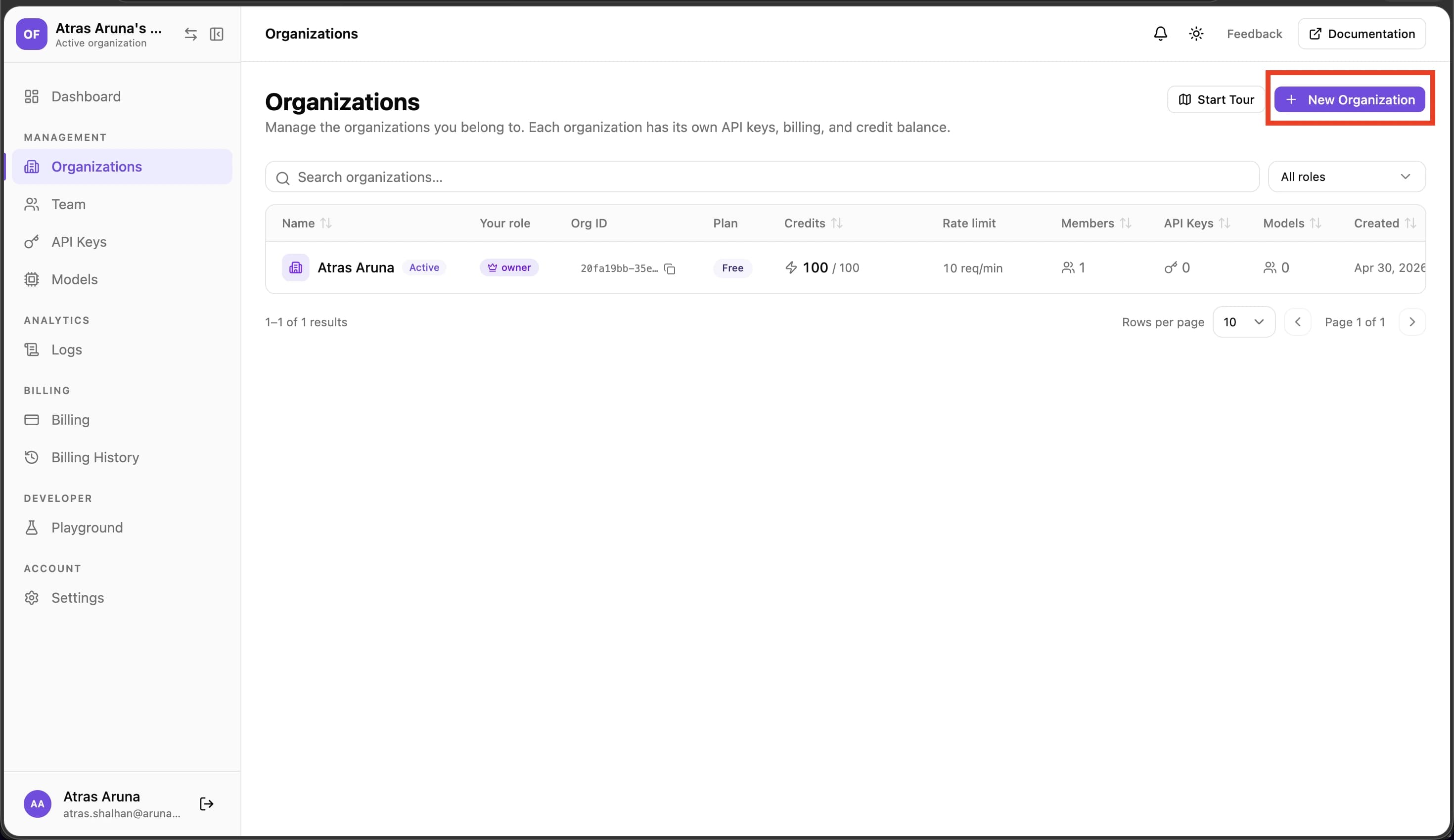This screenshot has width=1454, height=840.
Task: Click the 10 req/min rate limit value
Action: (x=972, y=268)
